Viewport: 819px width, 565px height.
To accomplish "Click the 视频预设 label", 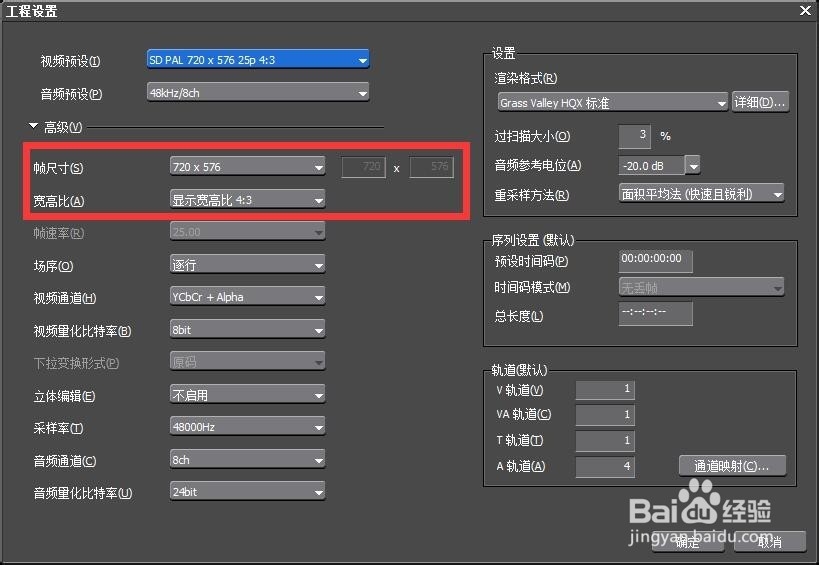I will click(71, 61).
